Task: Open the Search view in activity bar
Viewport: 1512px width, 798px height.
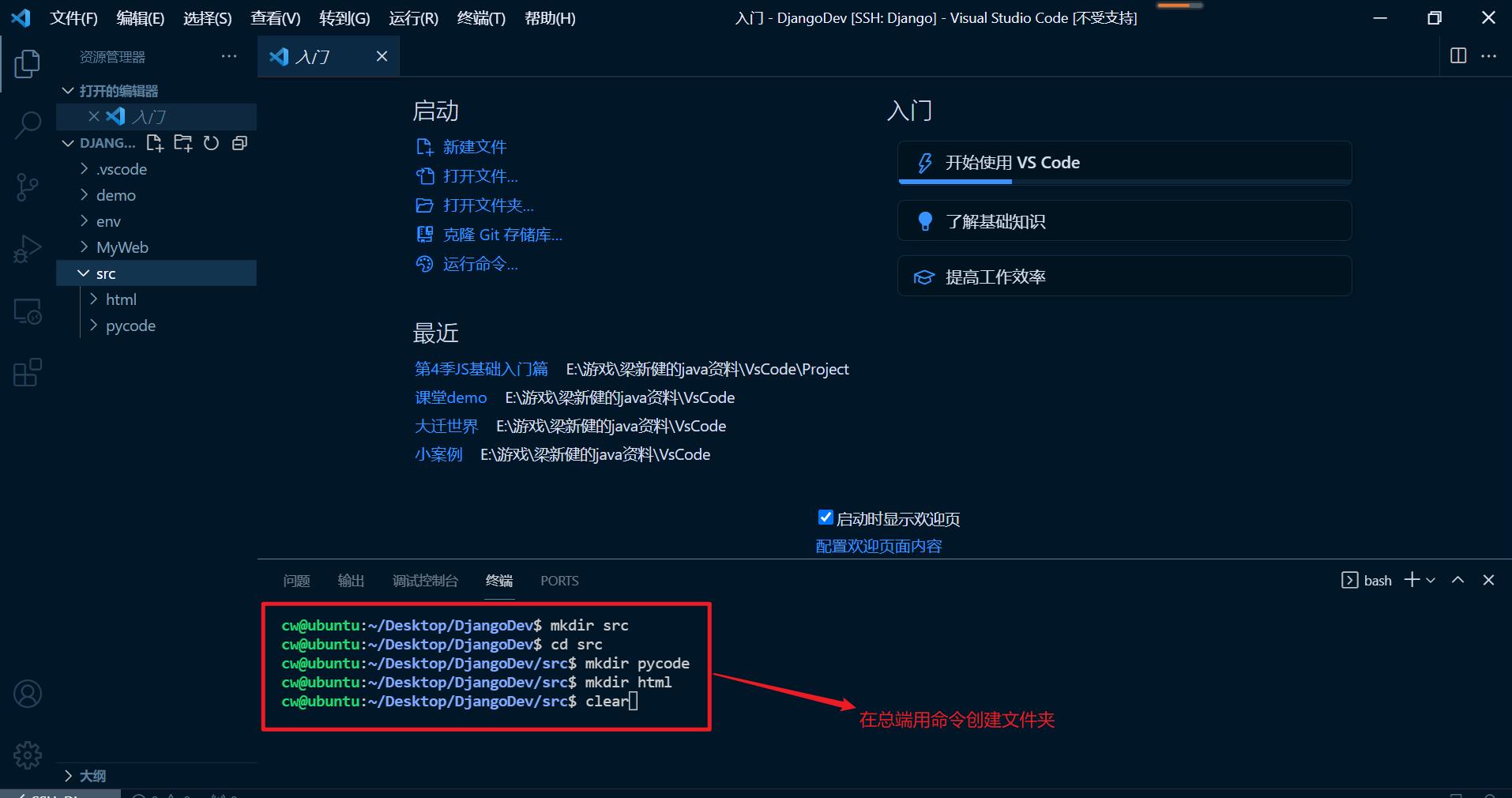Action: [x=27, y=125]
